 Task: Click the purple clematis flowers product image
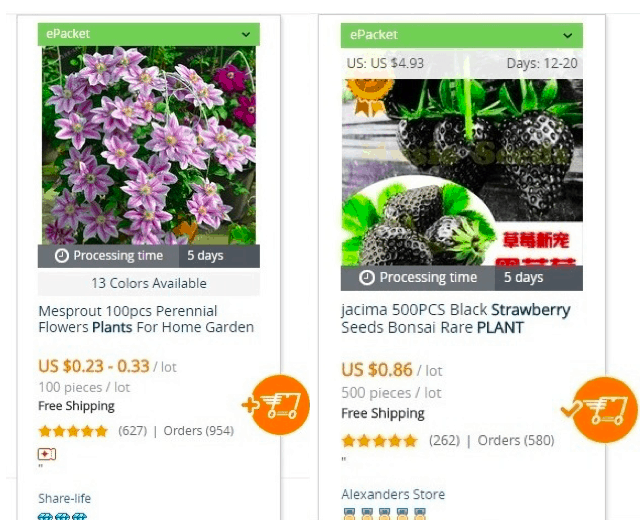pyautogui.click(x=149, y=145)
